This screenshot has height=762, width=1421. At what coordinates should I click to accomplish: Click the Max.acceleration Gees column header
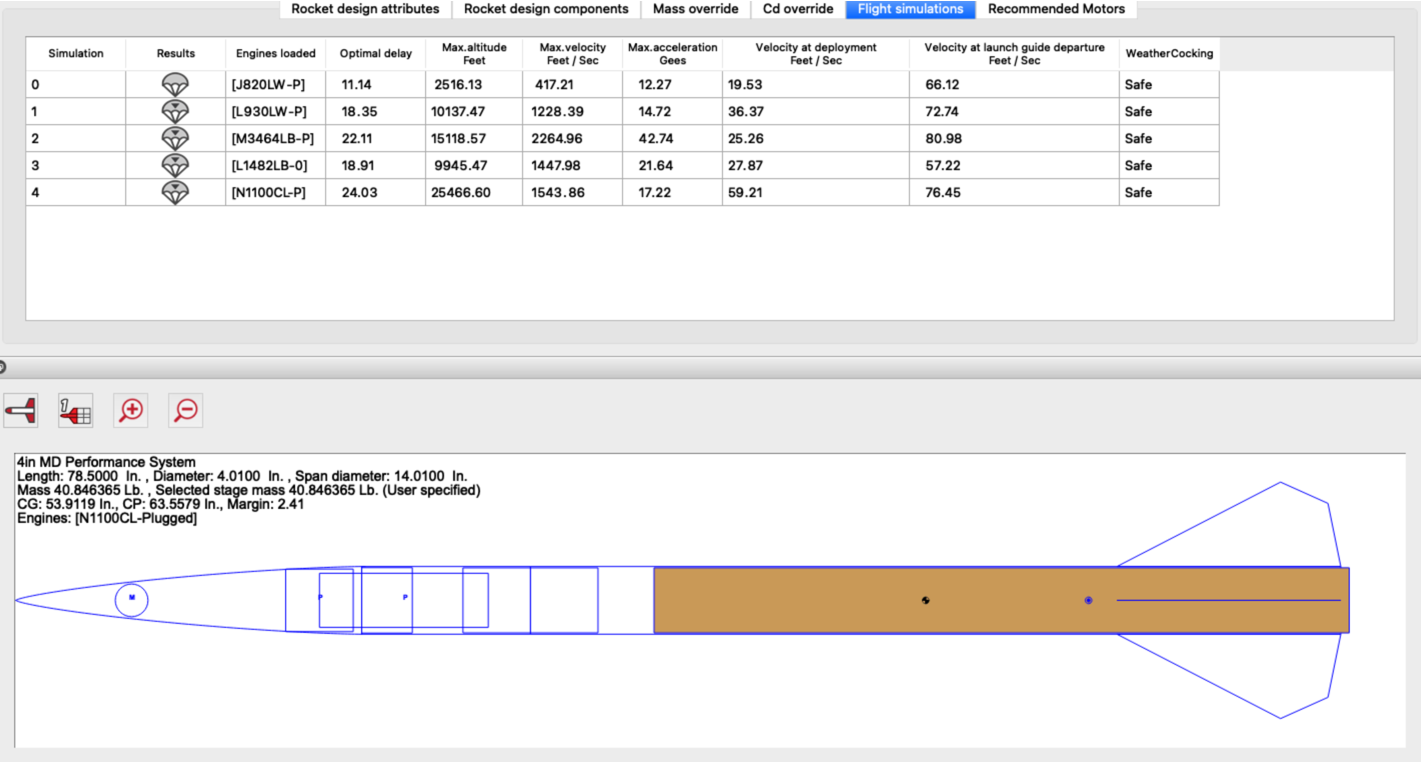pos(672,54)
